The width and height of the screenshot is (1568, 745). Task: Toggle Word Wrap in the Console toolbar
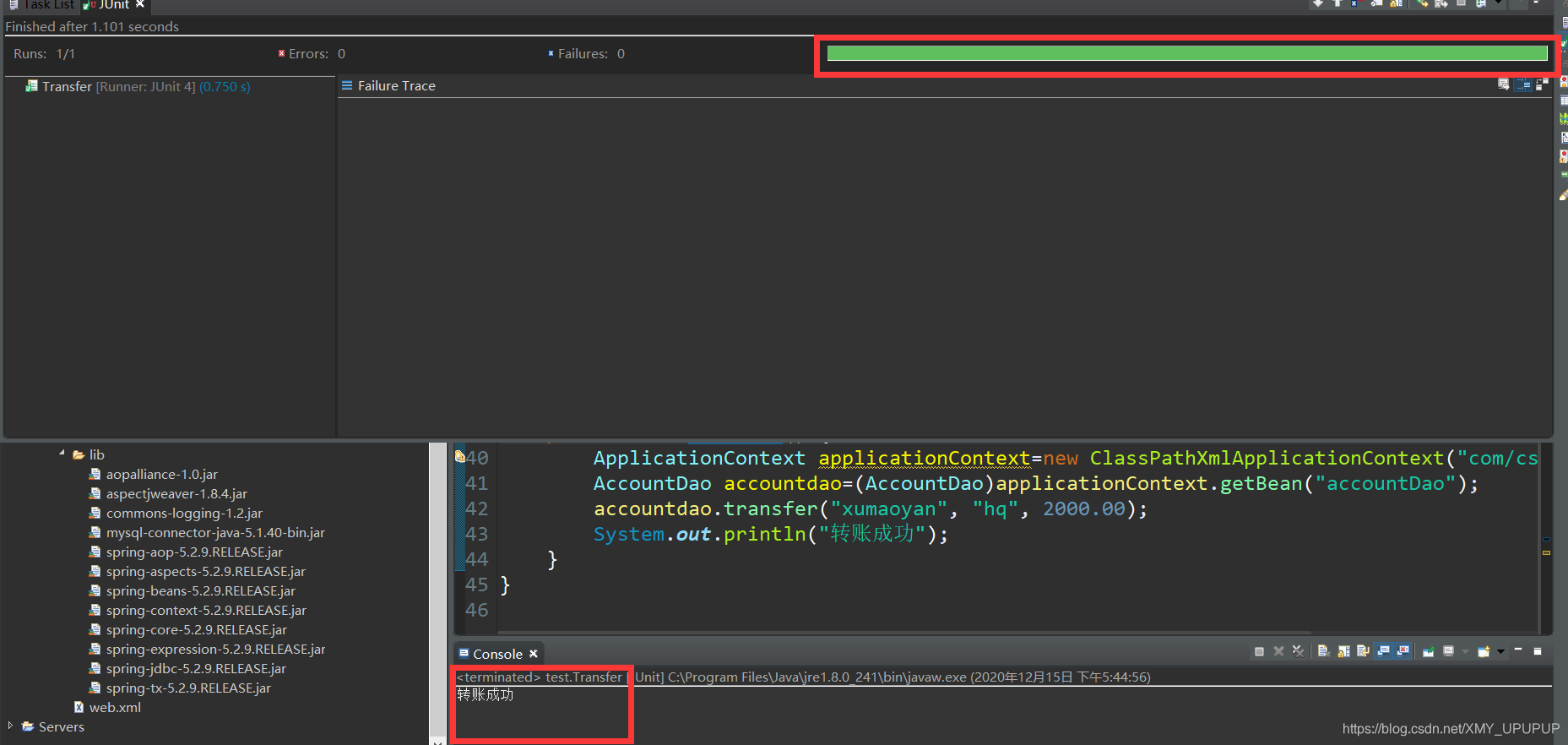1363,651
